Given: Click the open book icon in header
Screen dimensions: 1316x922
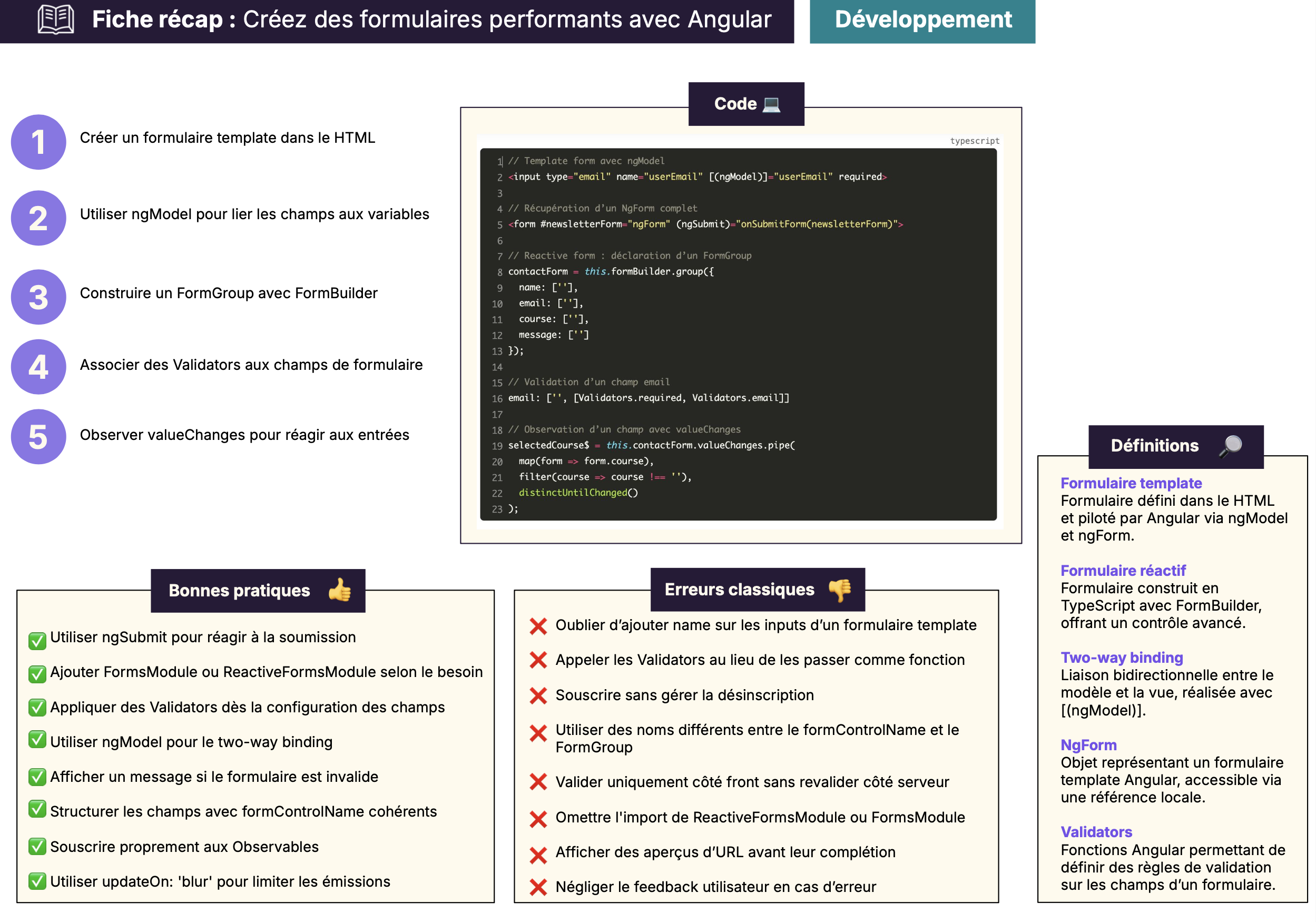Looking at the screenshot, I should 56,19.
